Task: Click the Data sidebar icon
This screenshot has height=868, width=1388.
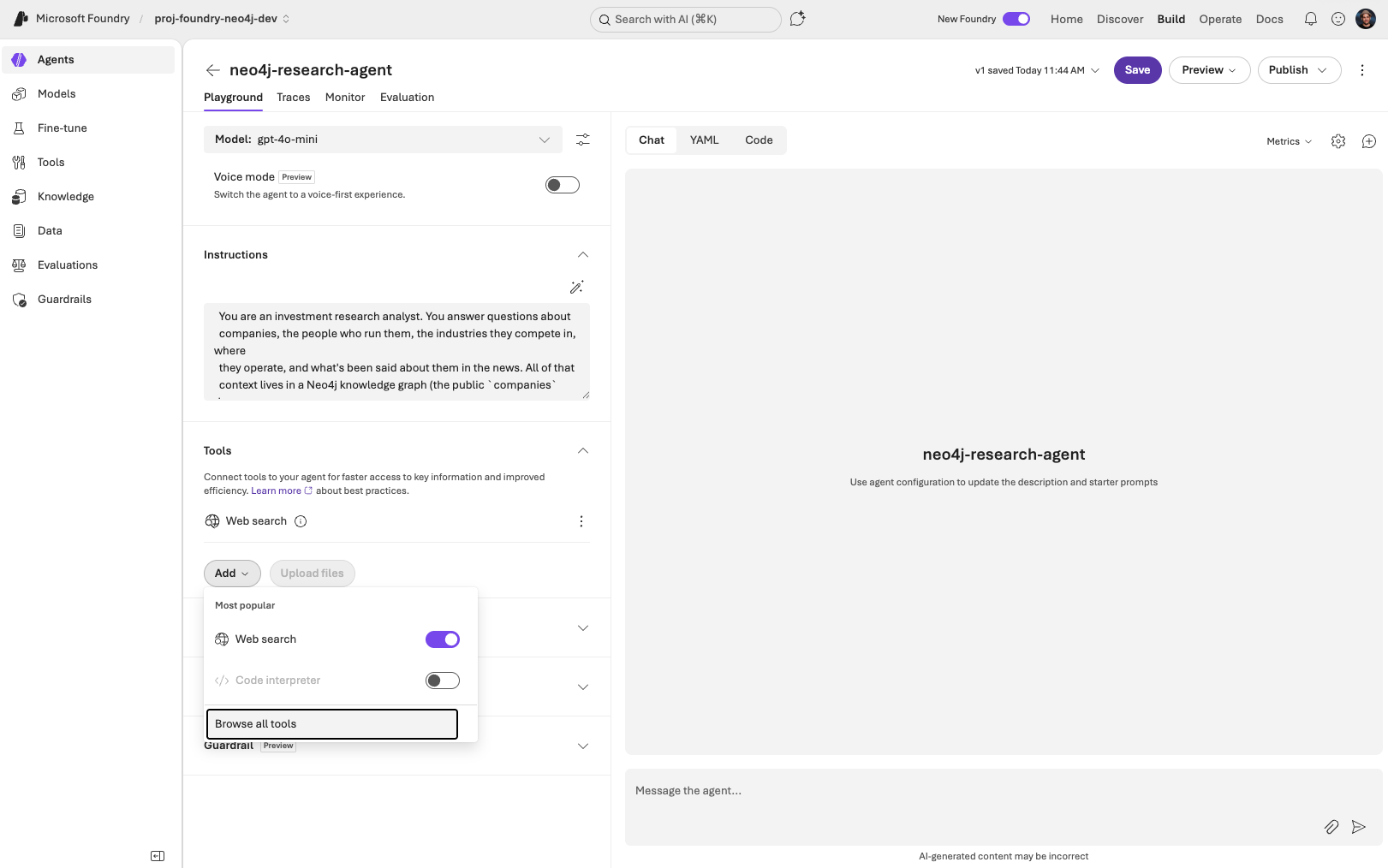Action: (19, 231)
